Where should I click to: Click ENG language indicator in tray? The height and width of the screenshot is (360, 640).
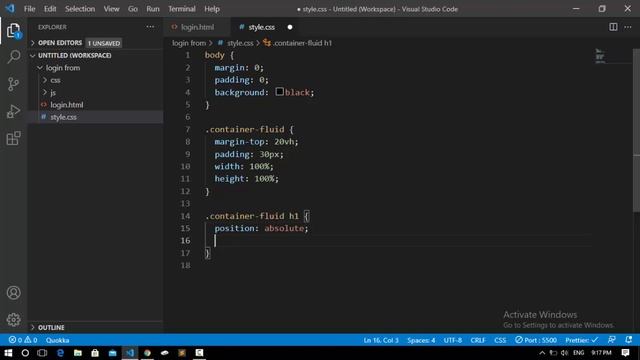pos(578,353)
